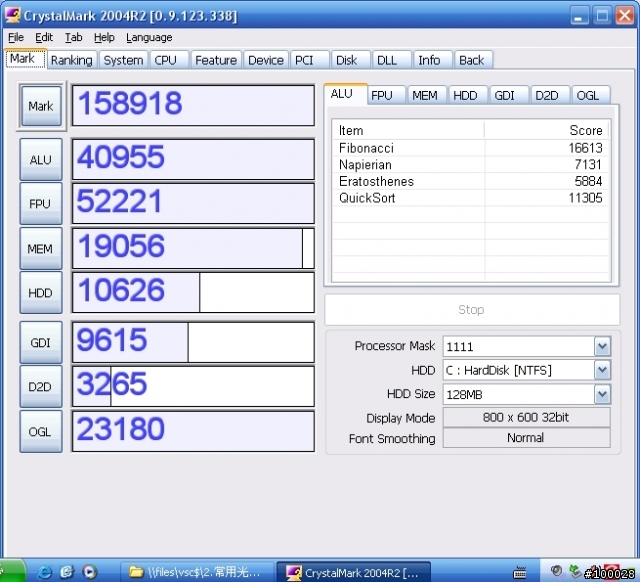This screenshot has height=582, width=640.
Task: Open the File menu
Action: coord(16,38)
